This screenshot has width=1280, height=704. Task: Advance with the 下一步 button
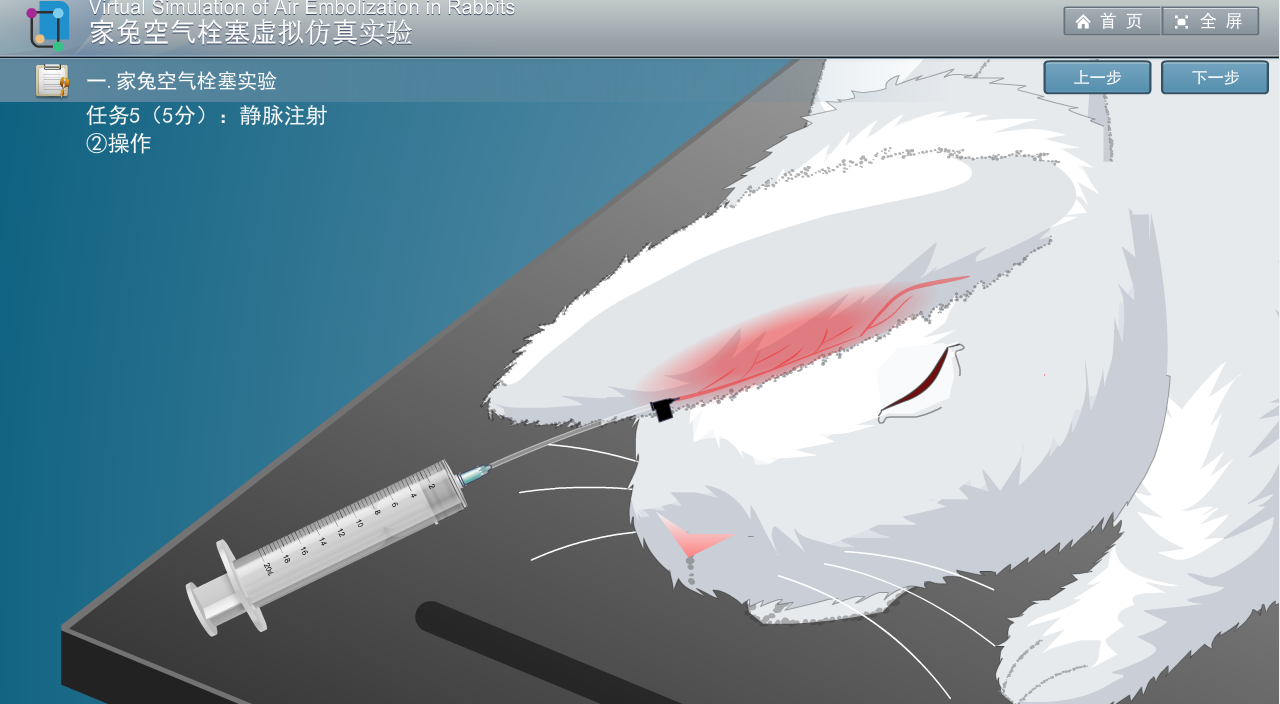(1214, 78)
